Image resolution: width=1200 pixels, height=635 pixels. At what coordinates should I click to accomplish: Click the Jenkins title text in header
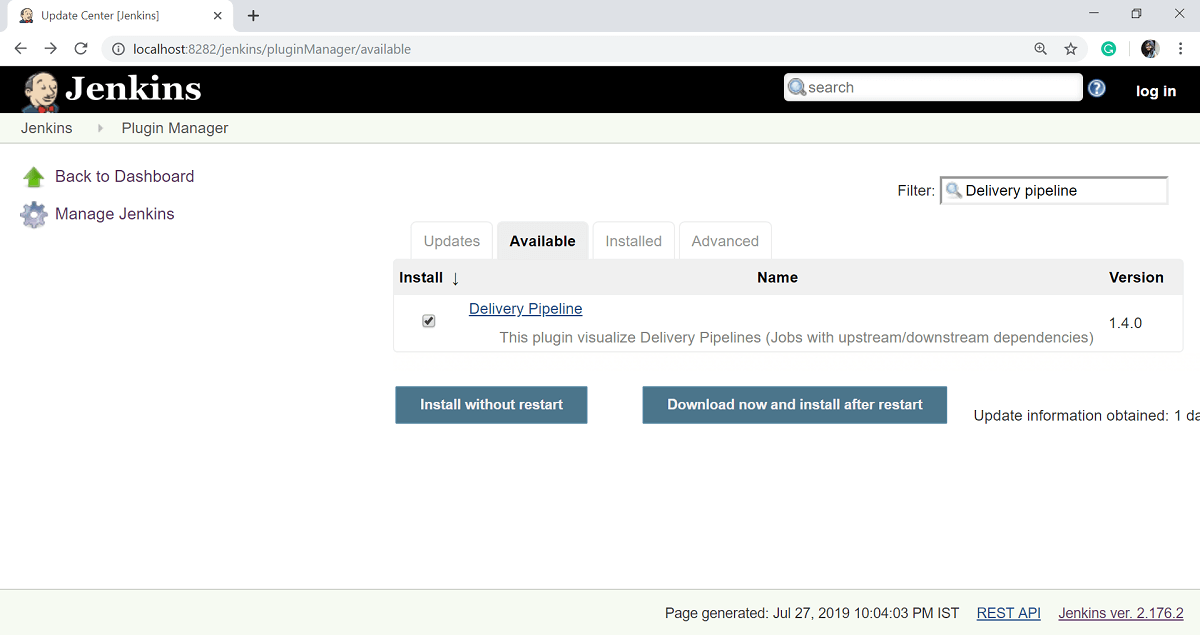pyautogui.click(x=133, y=90)
